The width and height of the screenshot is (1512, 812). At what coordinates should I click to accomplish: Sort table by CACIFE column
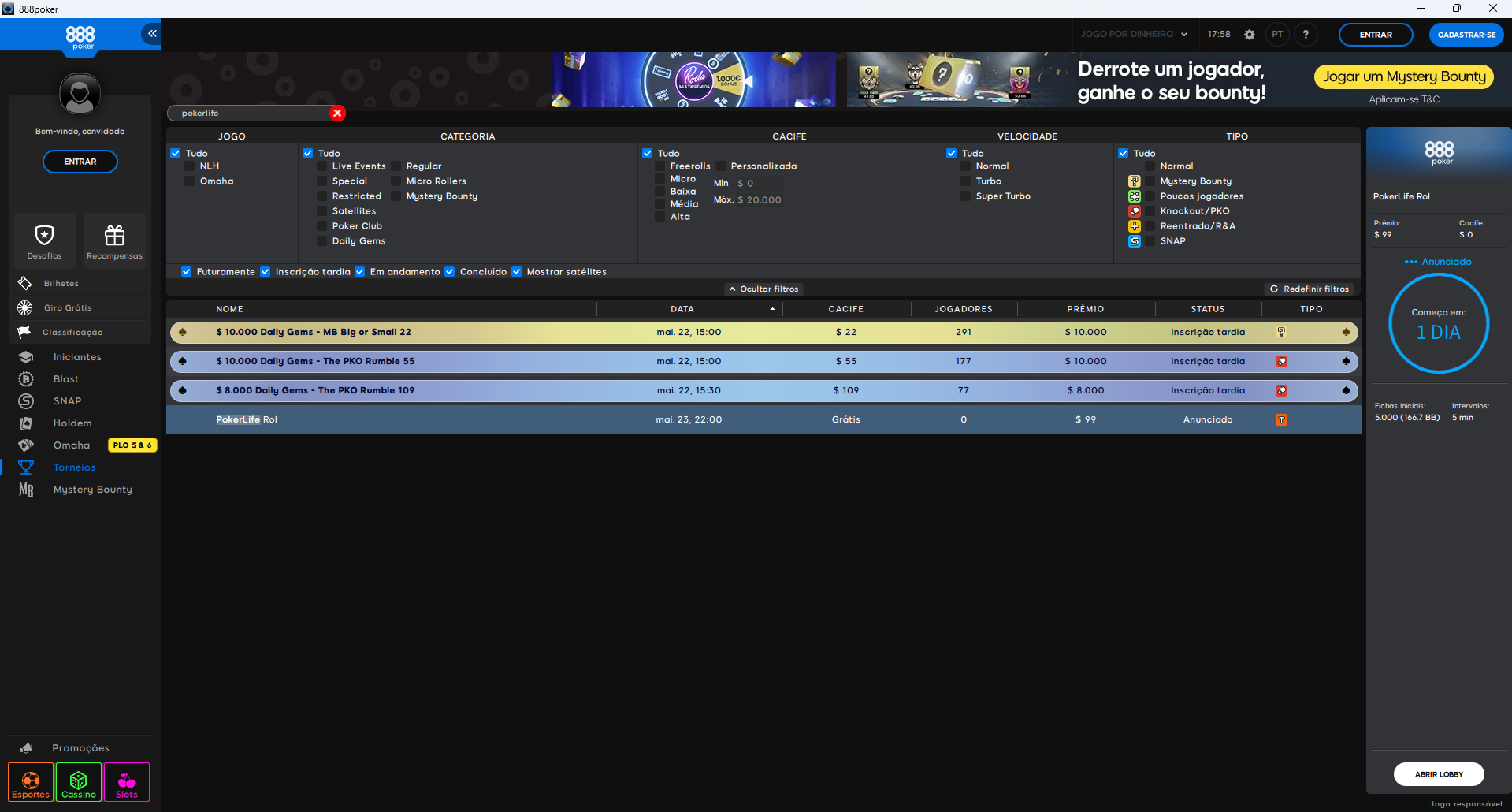click(846, 309)
